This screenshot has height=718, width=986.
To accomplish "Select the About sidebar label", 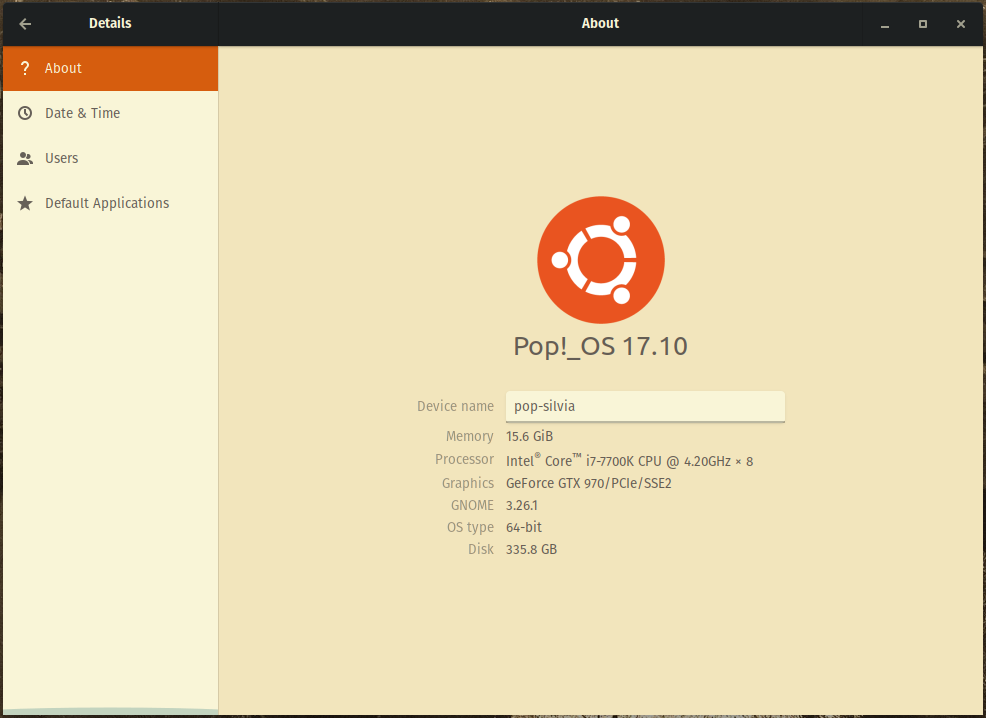I will click(63, 68).
